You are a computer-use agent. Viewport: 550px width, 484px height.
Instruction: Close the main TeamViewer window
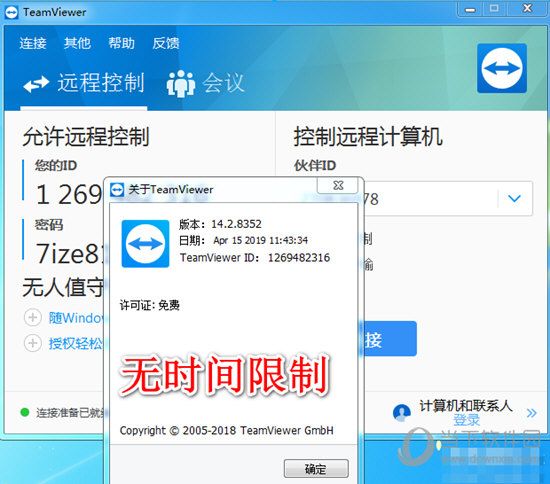[x=527, y=9]
